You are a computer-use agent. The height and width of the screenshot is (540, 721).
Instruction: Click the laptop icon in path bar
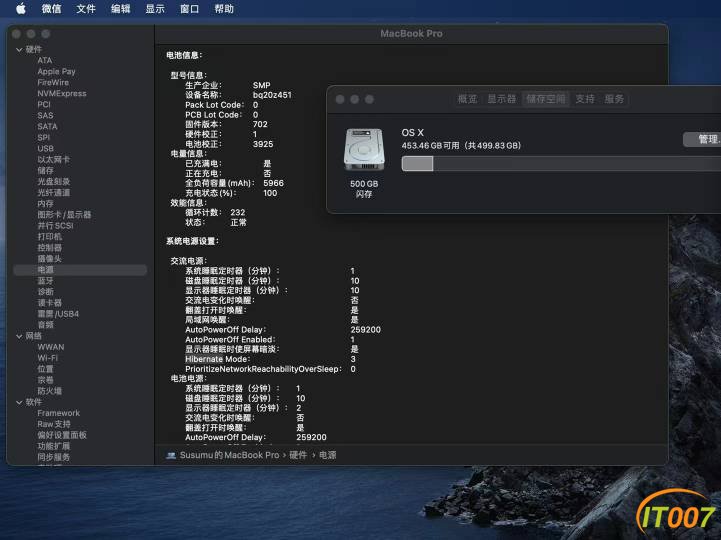point(171,456)
